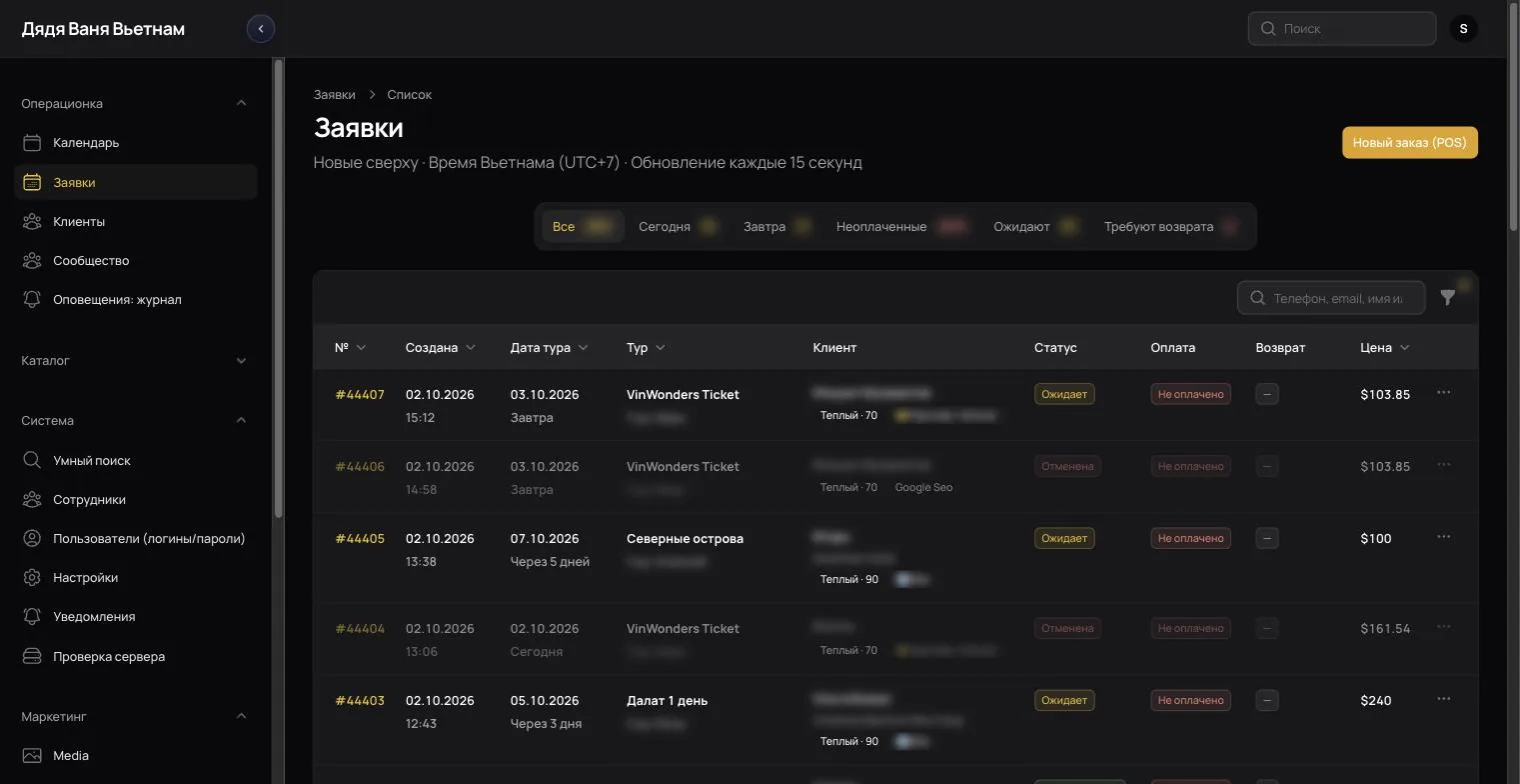Image resolution: width=1520 pixels, height=784 pixels.
Task: Click the sidebar vertical scrollbar
Action: (x=279, y=288)
